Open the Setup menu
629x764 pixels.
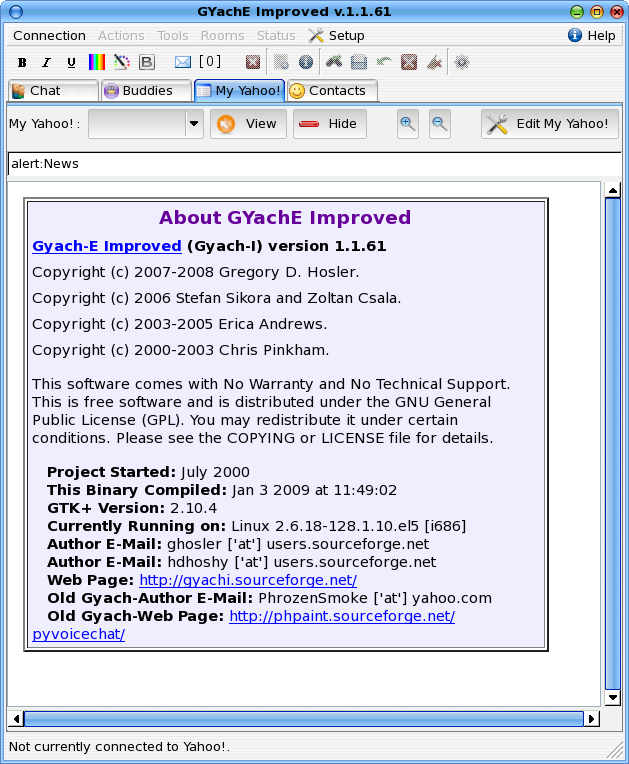[x=337, y=35]
